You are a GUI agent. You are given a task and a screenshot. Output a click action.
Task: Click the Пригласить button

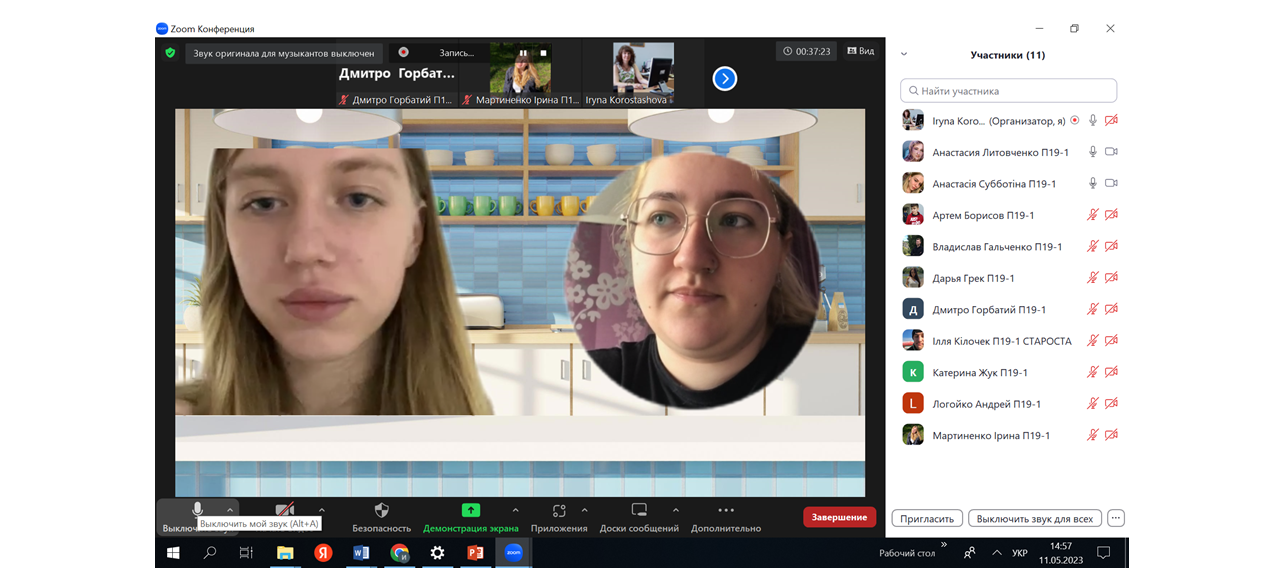click(927, 519)
